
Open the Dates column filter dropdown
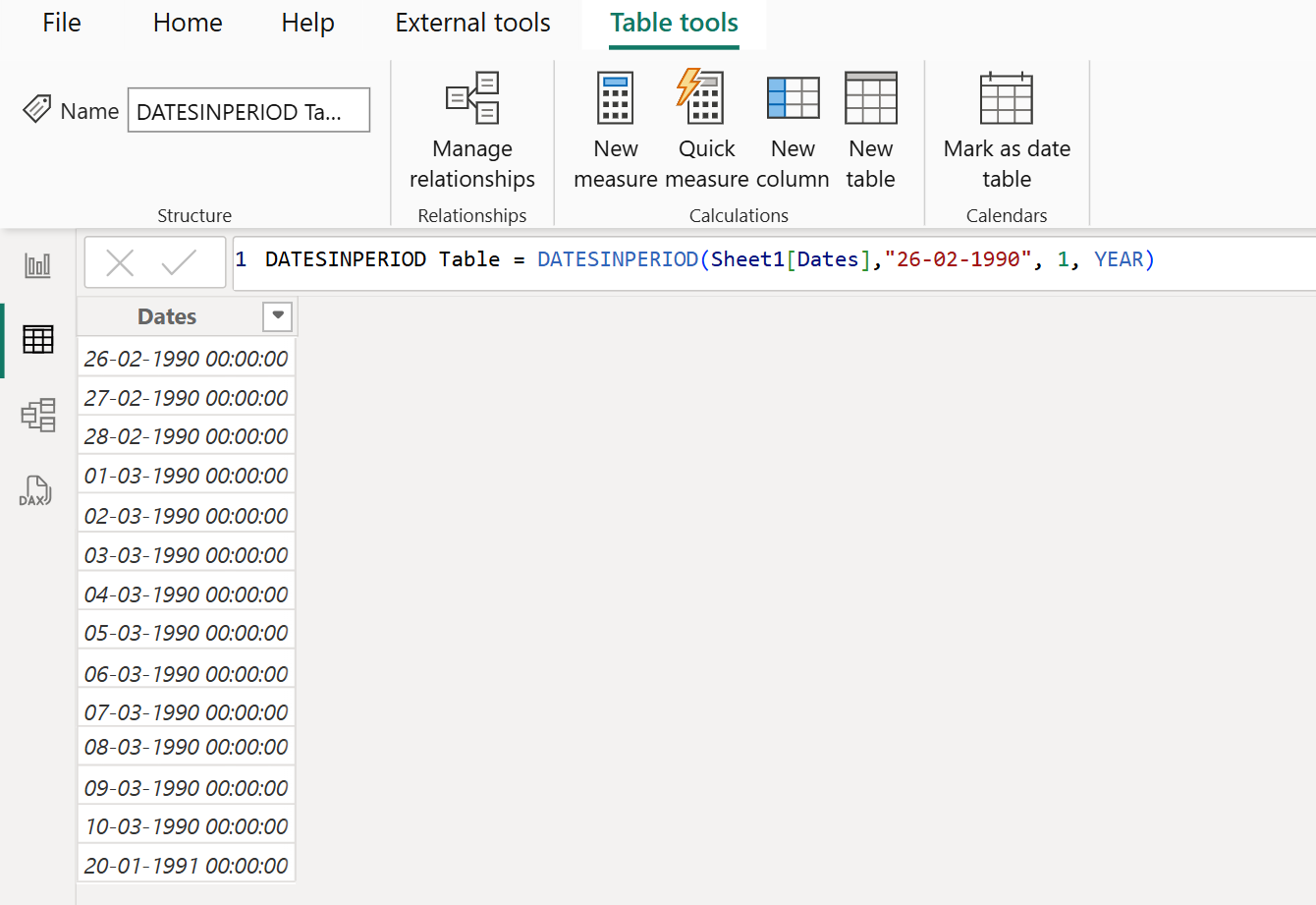pos(278,316)
